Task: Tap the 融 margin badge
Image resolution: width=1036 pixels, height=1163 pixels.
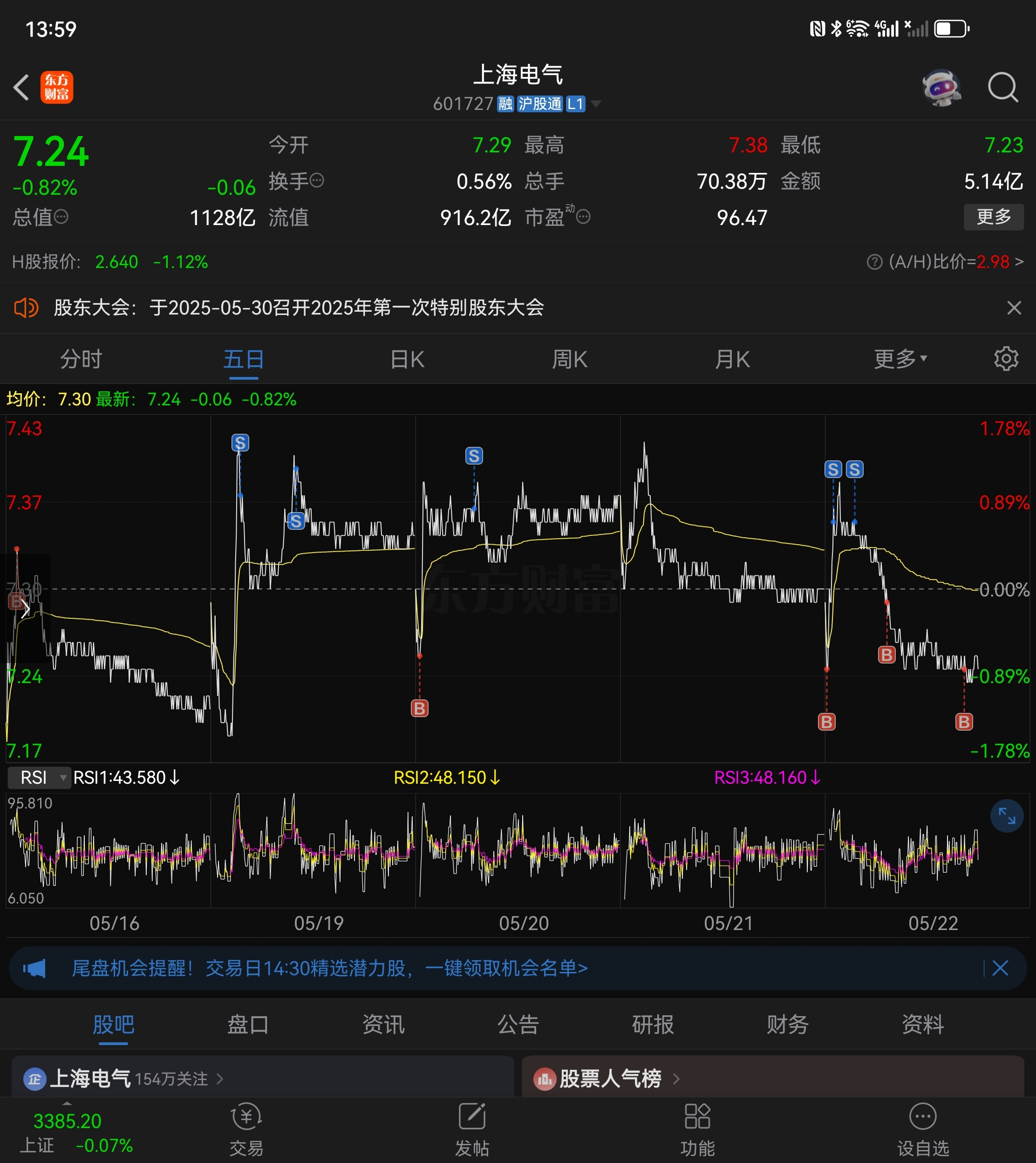Action: click(505, 103)
